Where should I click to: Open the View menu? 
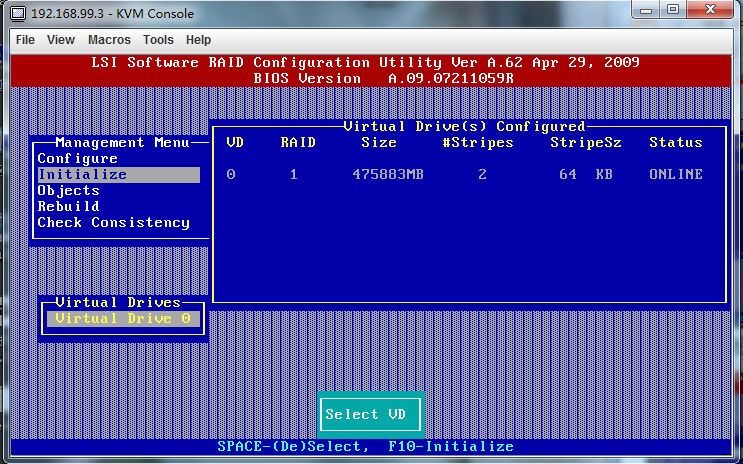pos(61,40)
